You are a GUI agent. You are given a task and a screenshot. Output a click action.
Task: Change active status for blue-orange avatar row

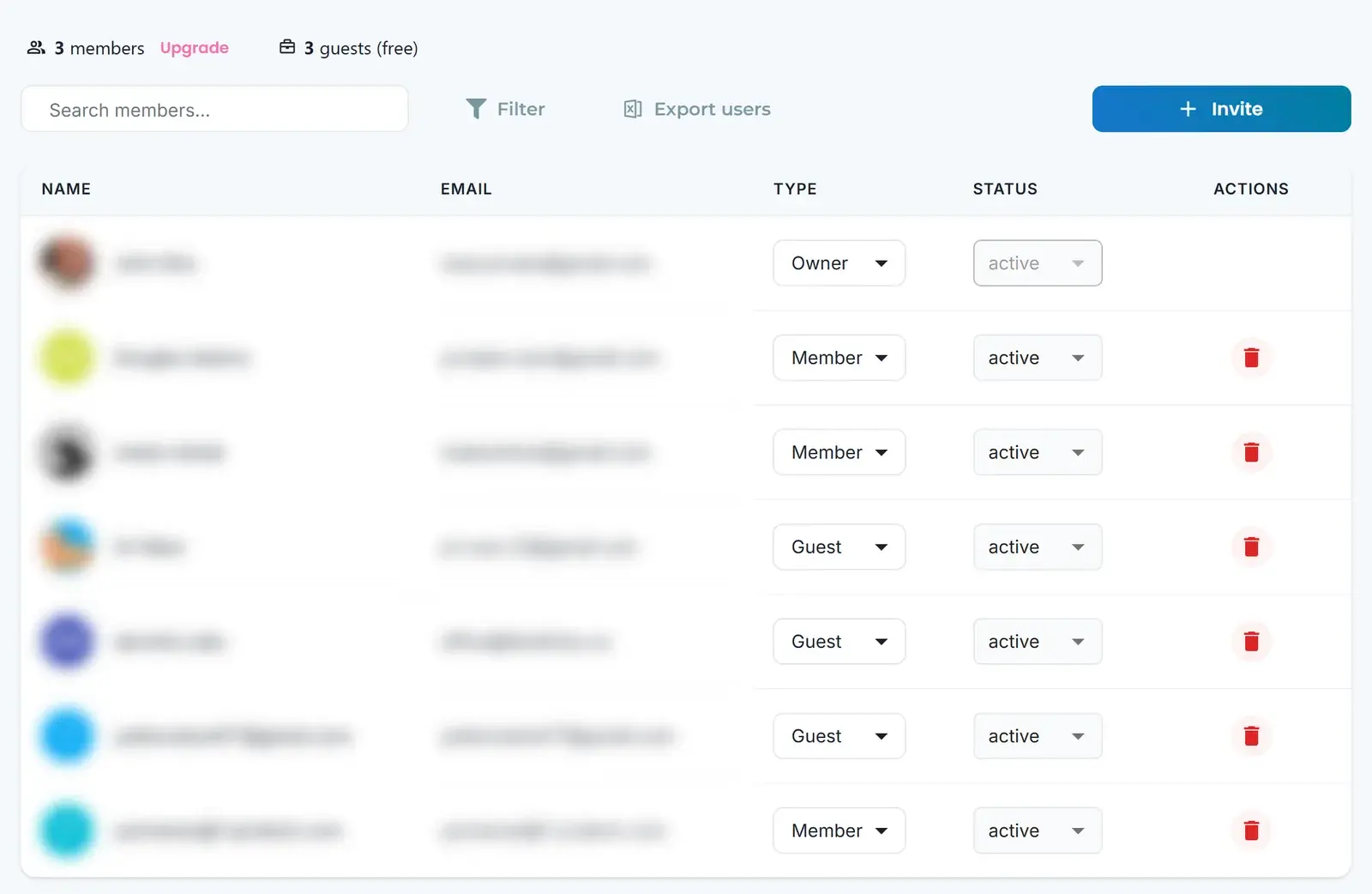click(x=1038, y=547)
